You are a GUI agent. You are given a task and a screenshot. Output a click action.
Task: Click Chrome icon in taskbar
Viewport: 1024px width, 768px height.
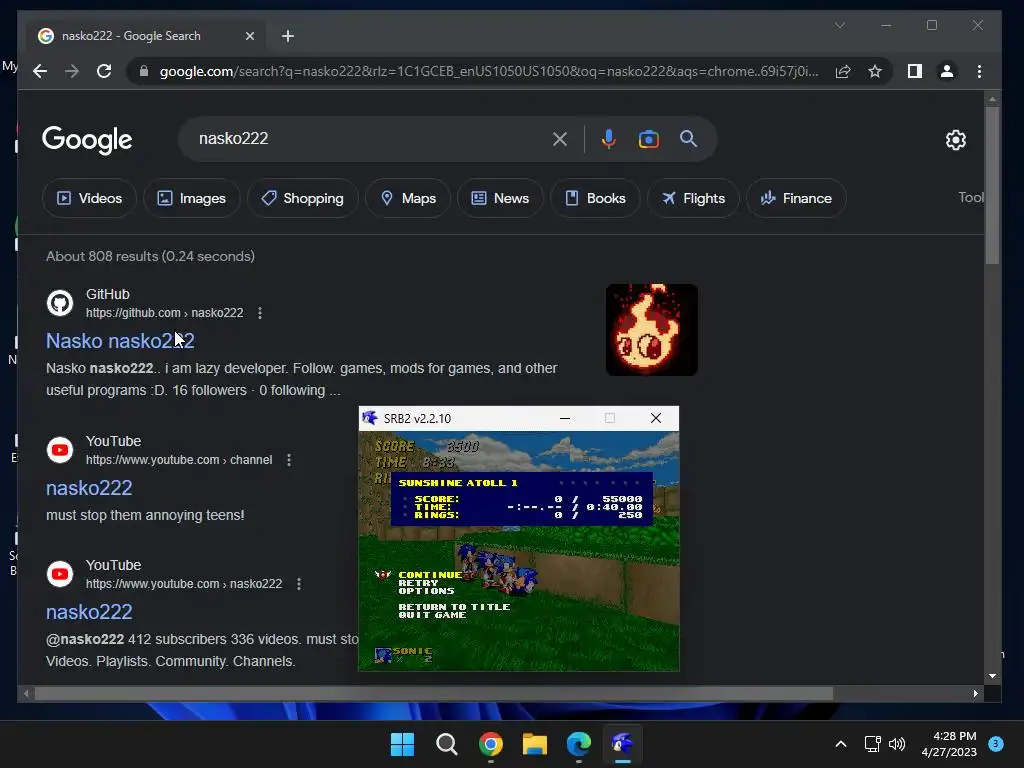tap(490, 744)
